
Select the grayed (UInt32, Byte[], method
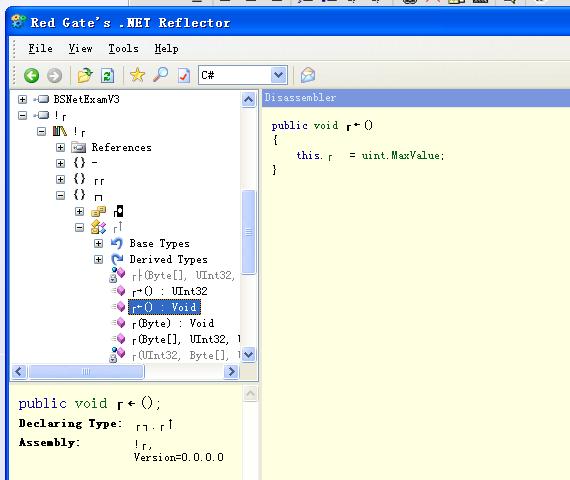tap(186, 355)
